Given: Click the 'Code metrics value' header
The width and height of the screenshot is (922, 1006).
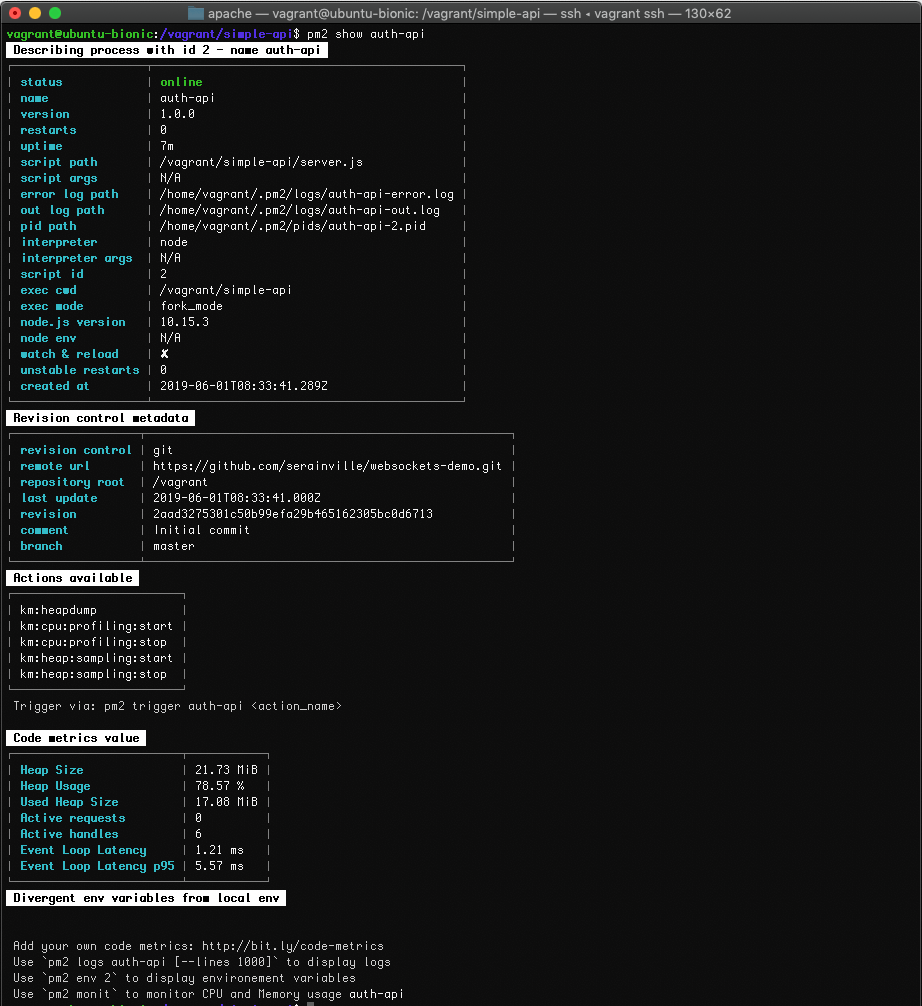Looking at the screenshot, I should [76, 738].
